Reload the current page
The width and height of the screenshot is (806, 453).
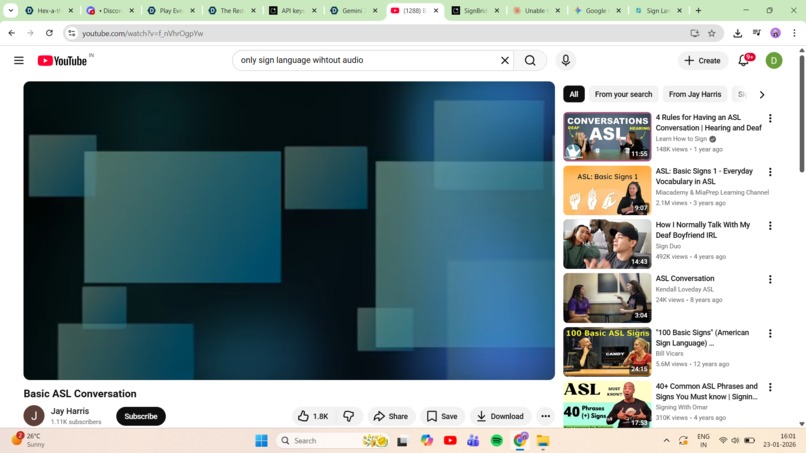49,33
